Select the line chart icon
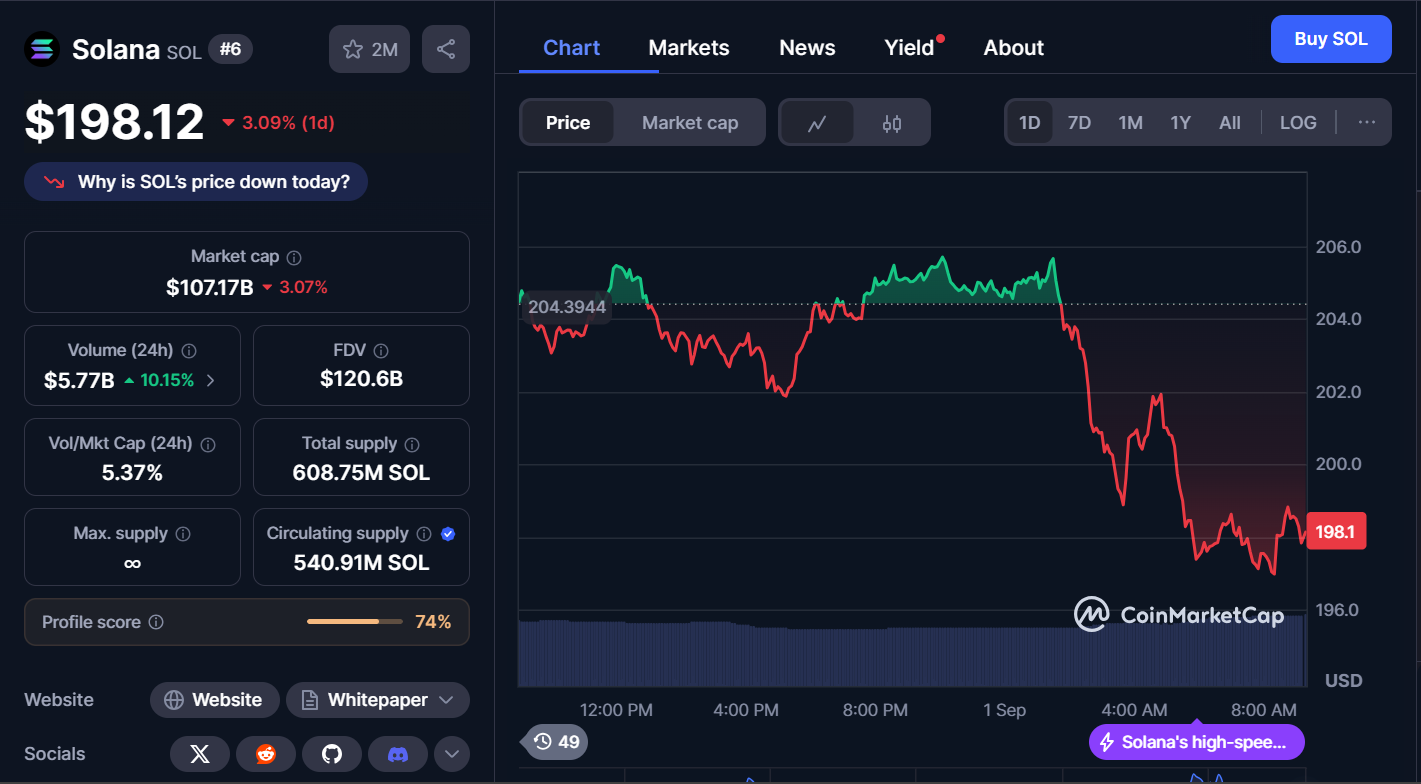The height and width of the screenshot is (784, 1421). click(817, 123)
